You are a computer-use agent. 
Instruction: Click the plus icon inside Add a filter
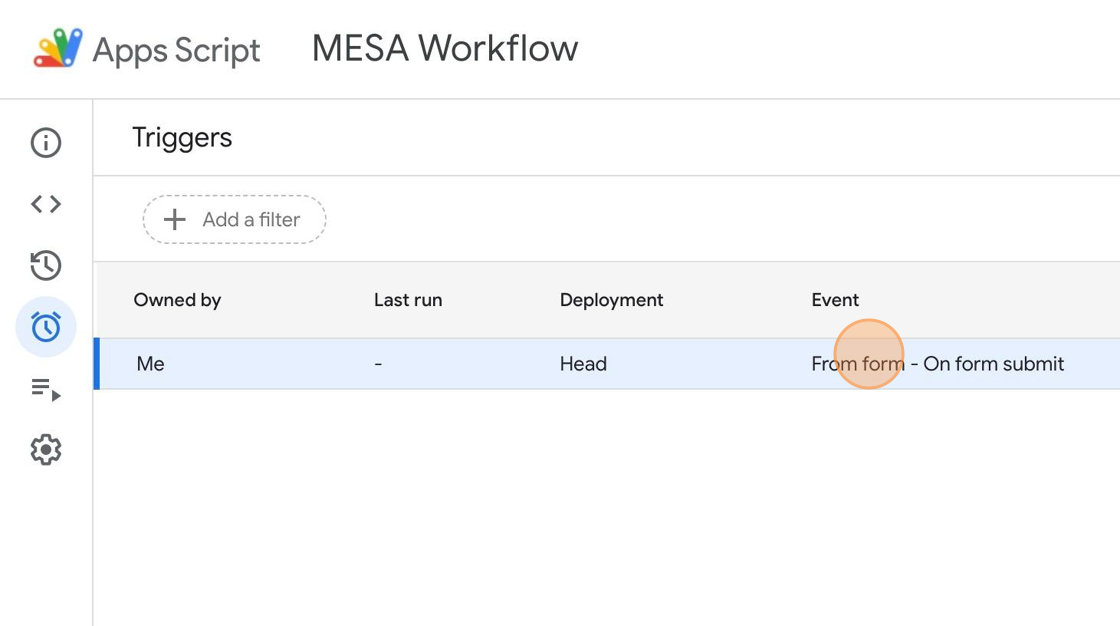(x=175, y=220)
